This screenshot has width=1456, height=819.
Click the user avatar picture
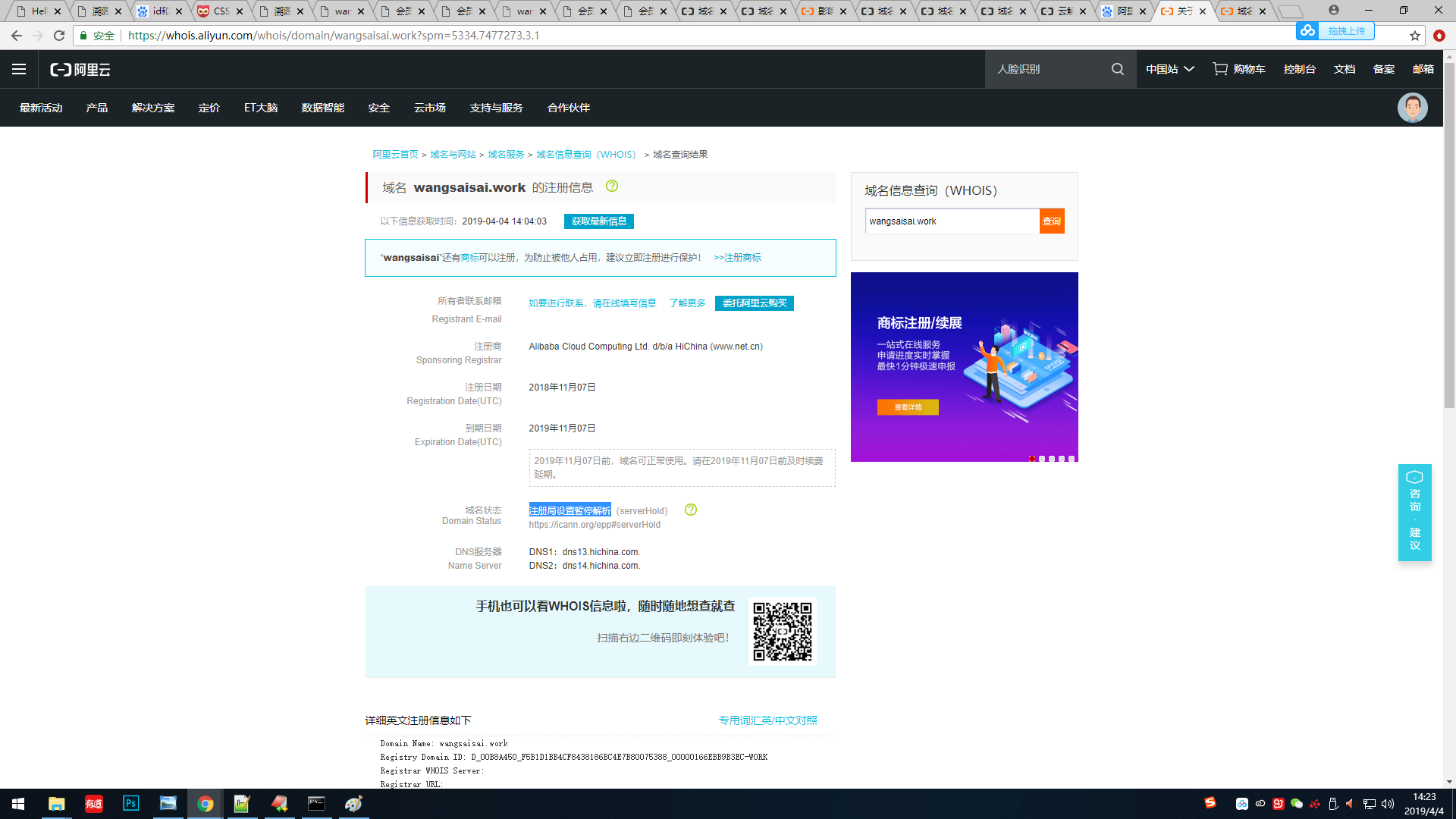click(x=1412, y=108)
